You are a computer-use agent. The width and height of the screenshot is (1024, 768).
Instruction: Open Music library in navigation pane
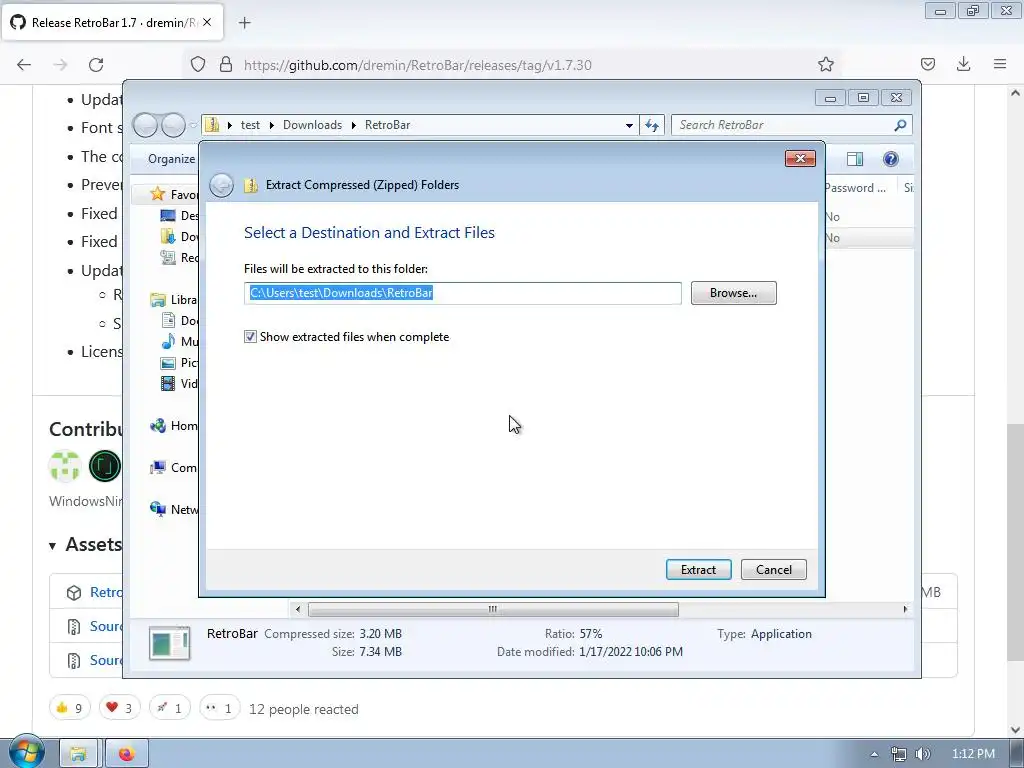180,341
